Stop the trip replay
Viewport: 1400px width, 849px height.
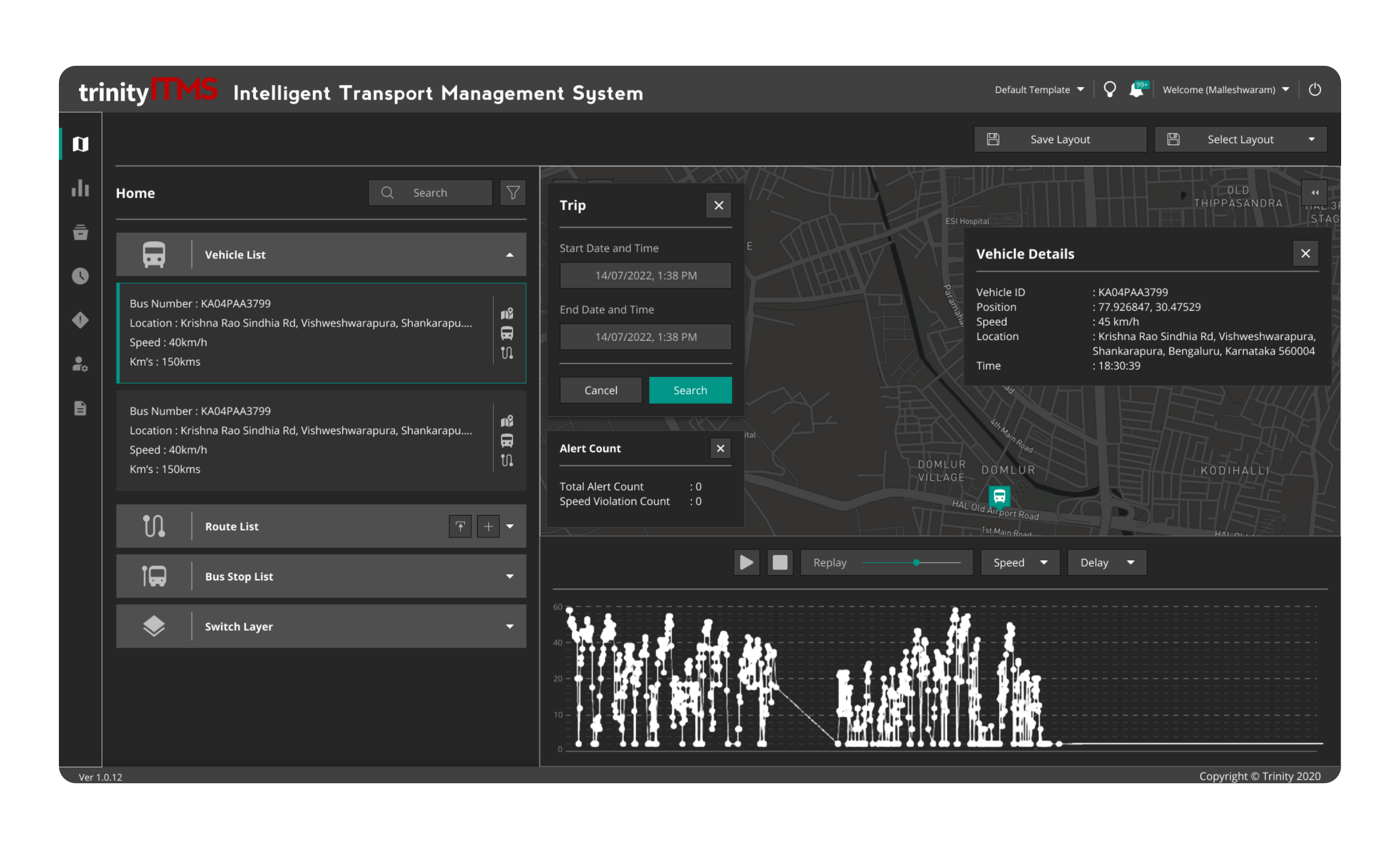(780, 563)
